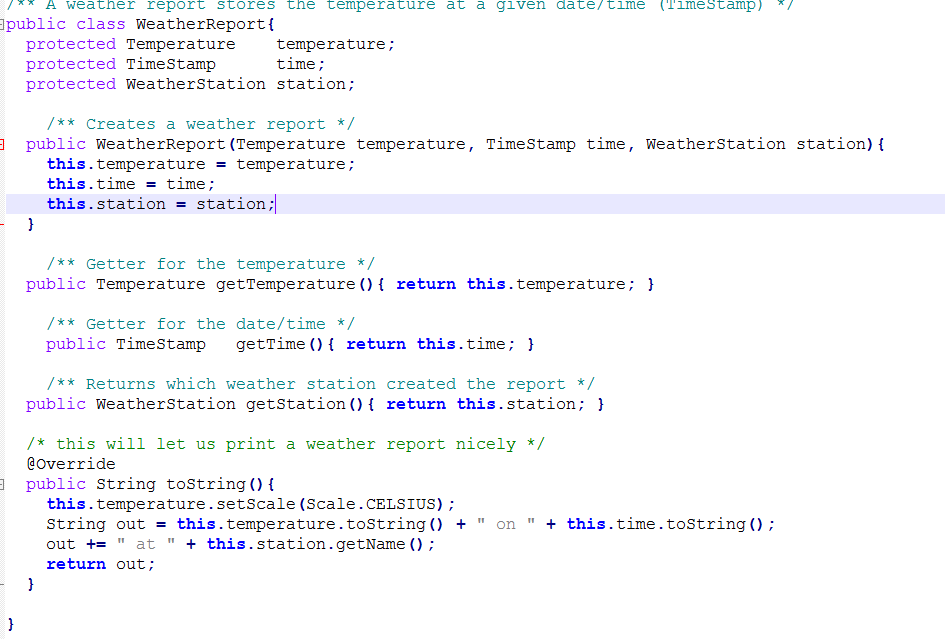
Task: Click the protected keyword on the first field
Action: pyautogui.click(x=70, y=44)
